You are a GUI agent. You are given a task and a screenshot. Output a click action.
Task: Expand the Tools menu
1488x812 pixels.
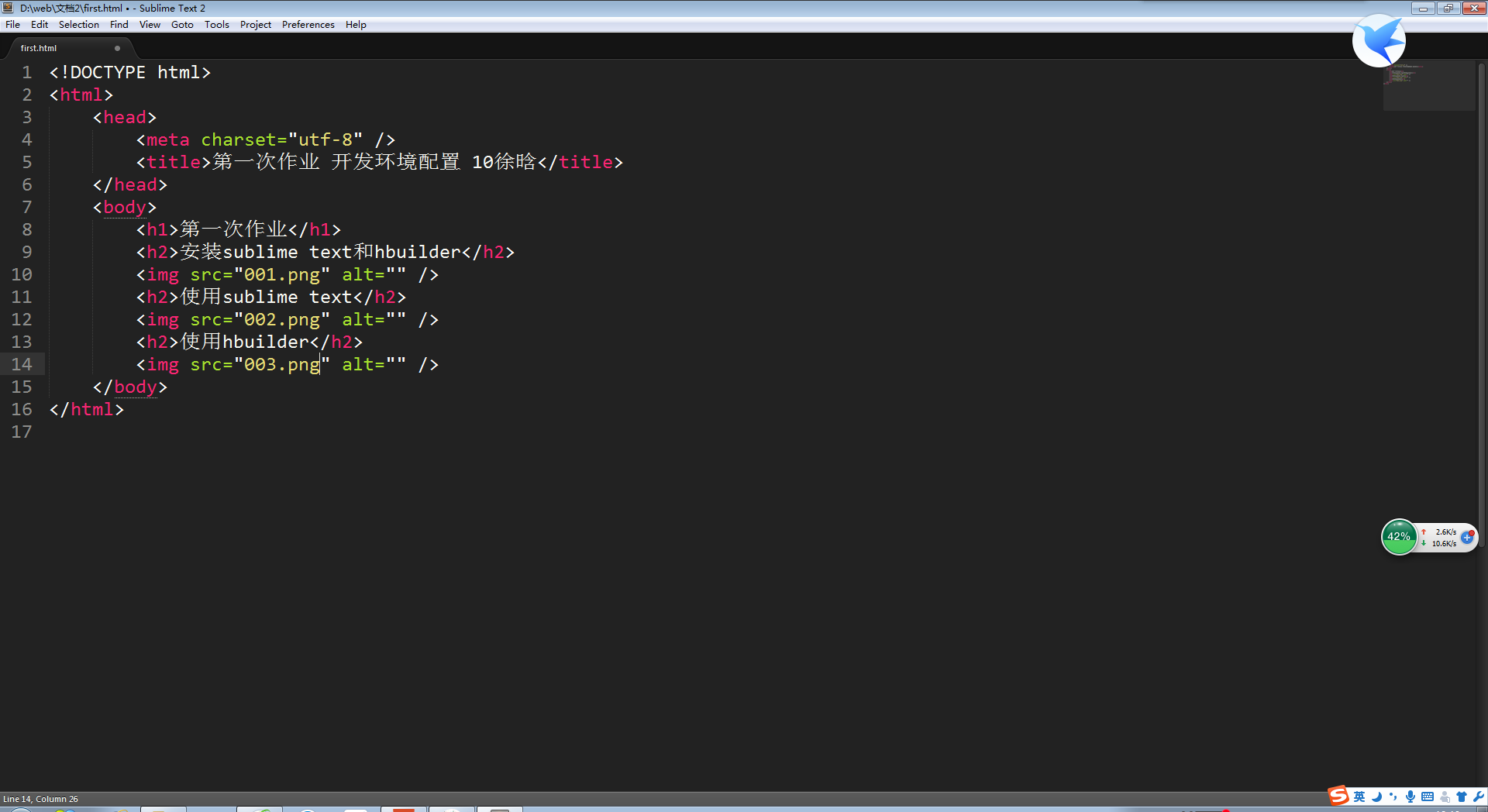216,25
